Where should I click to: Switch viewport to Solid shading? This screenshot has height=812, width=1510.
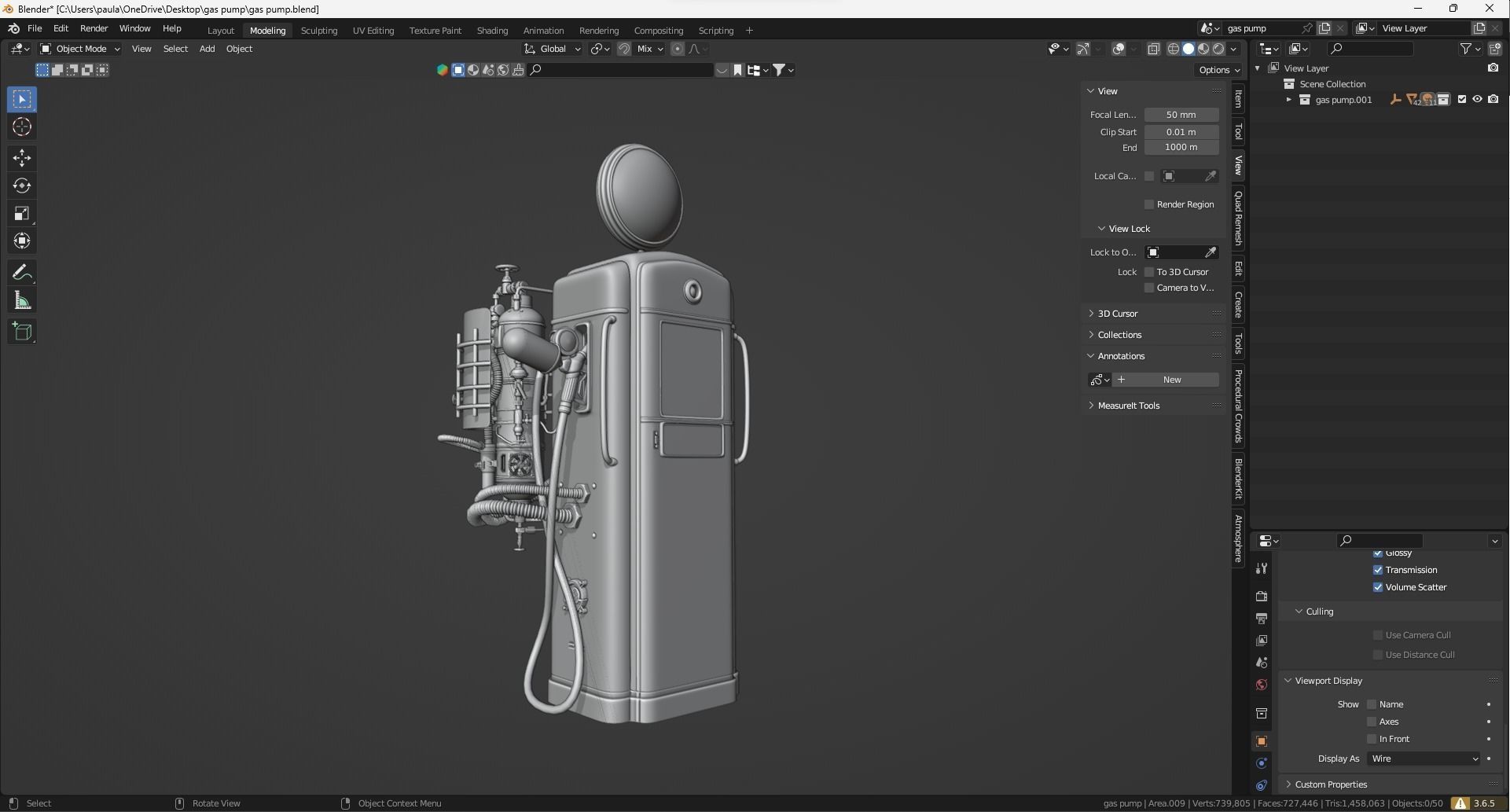[1189, 49]
